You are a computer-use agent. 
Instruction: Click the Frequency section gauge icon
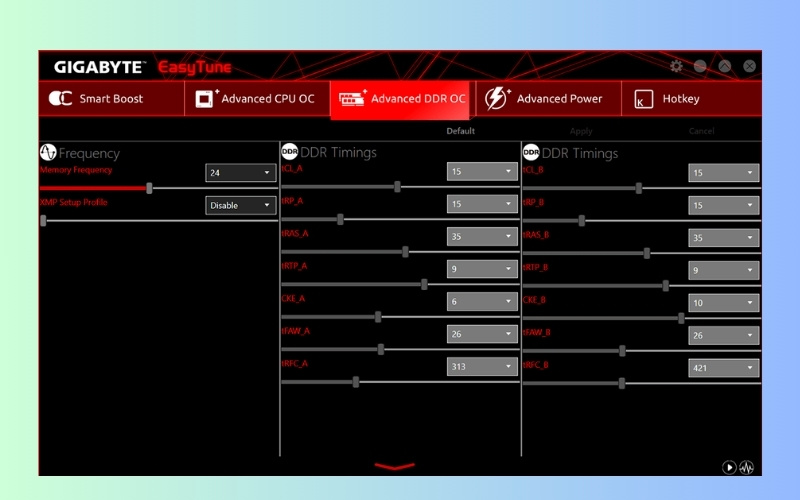[48, 153]
